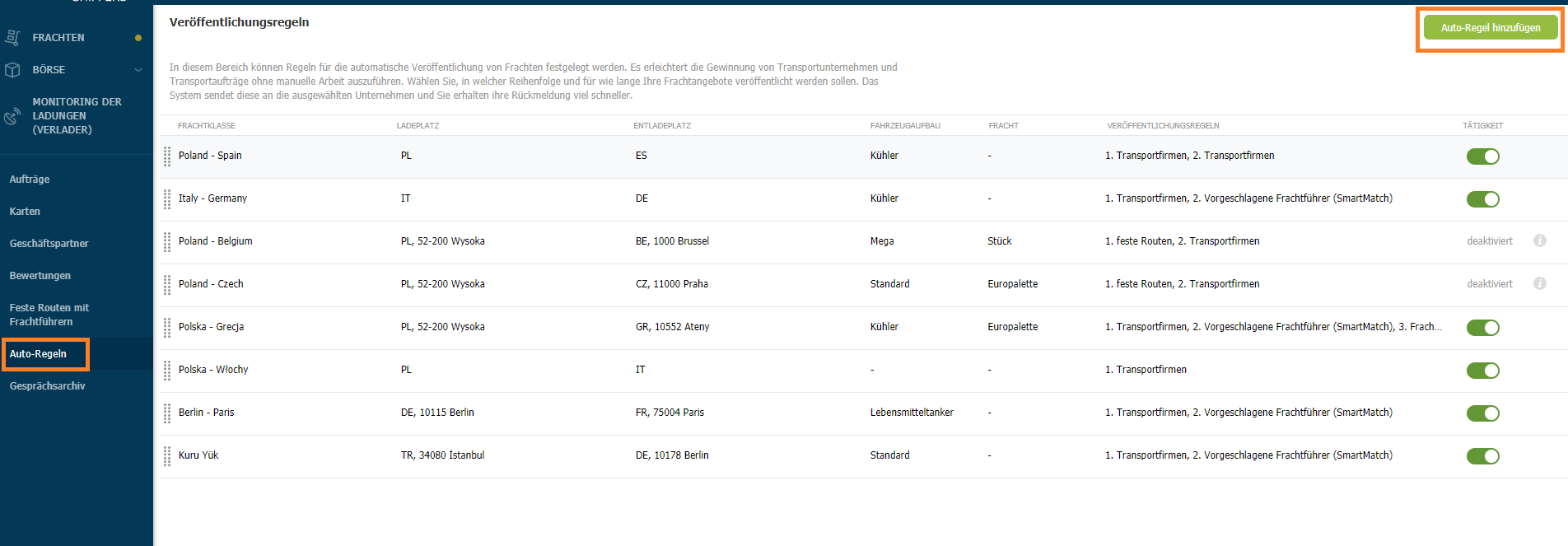Click the Börse box icon
Screen dimensions: 1568x546
click(x=12, y=70)
